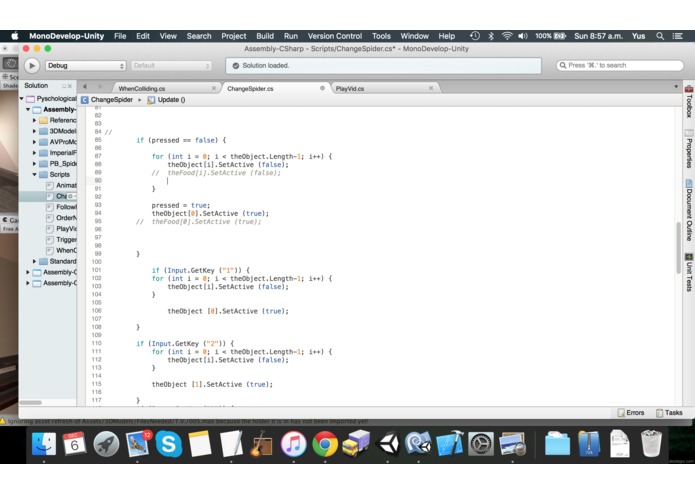
Task: Select the OrderN script file
Action: (61, 218)
